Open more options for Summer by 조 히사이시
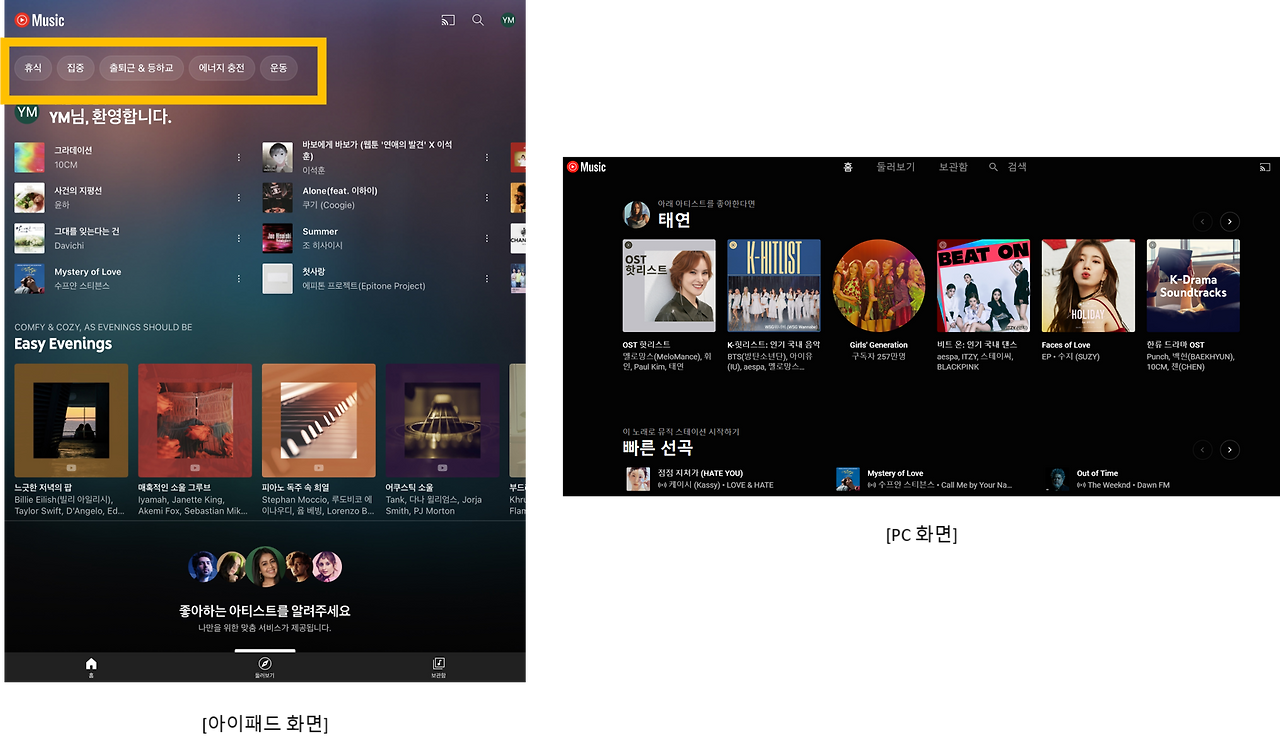Viewport: 1280px width, 747px height. point(487,238)
